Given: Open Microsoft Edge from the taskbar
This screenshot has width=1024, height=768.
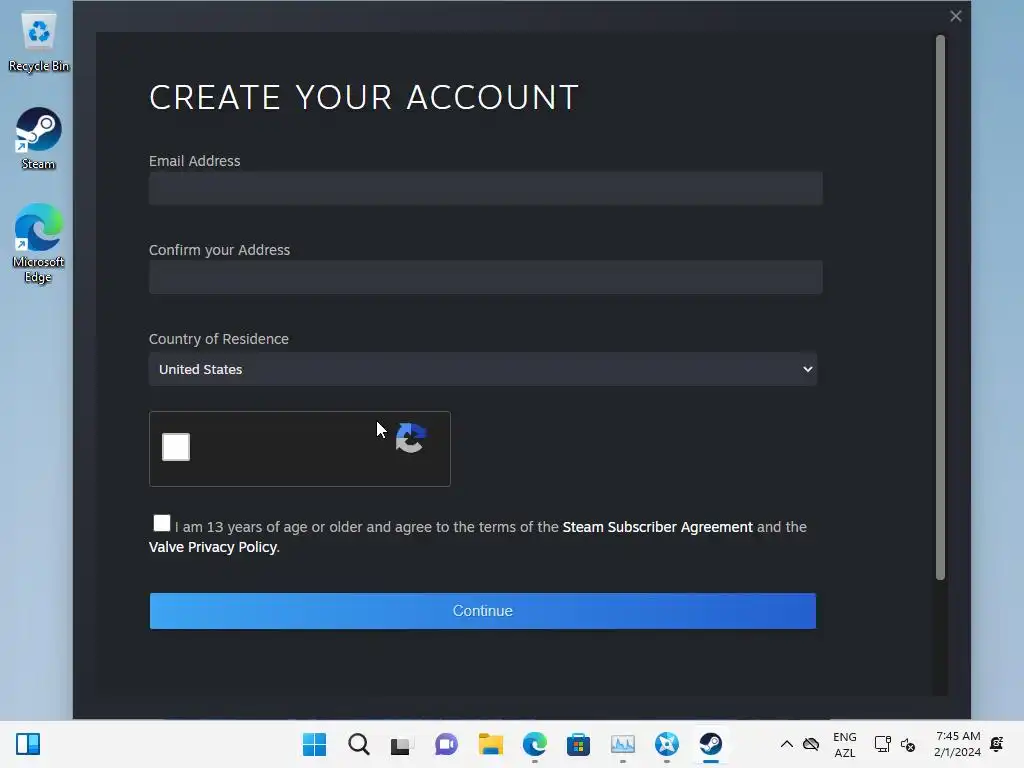Looking at the screenshot, I should 534,744.
